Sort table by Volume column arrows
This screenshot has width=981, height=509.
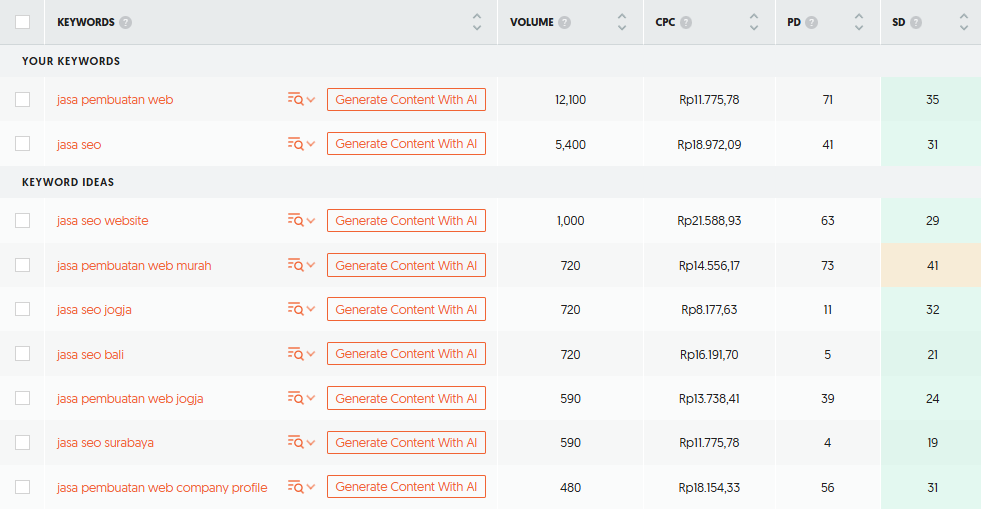point(622,22)
